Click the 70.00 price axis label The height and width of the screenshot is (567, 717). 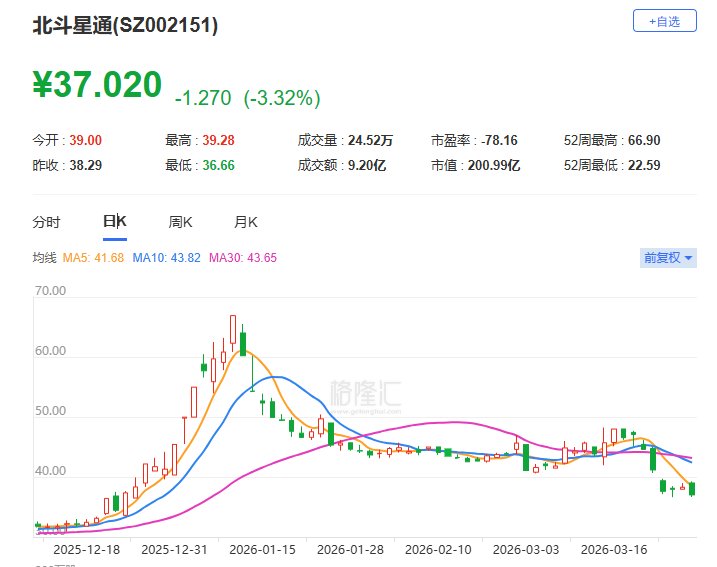click(x=50, y=292)
